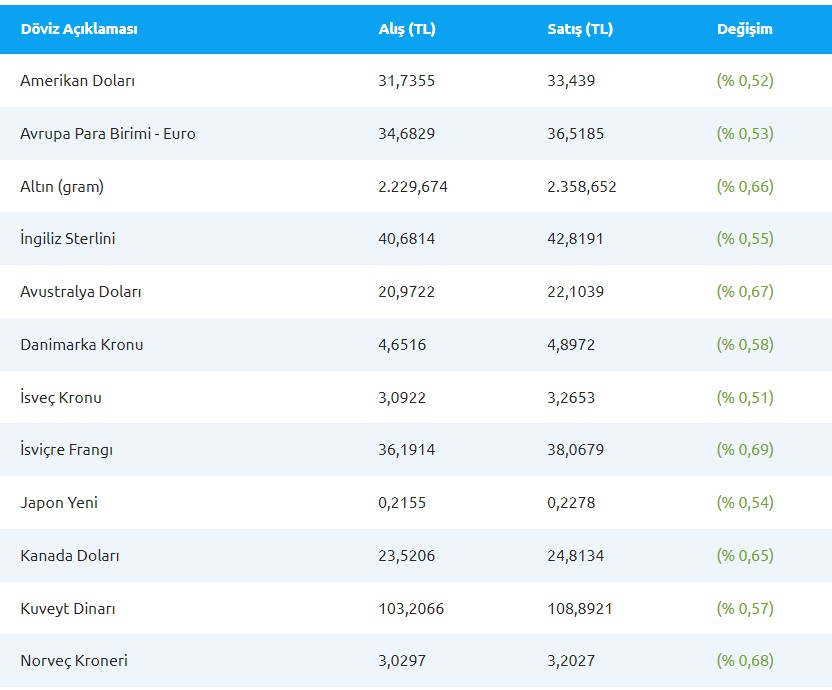Click the Alış (TL) column header
Image resolution: width=832 pixels, height=690 pixels.
pyautogui.click(x=407, y=29)
